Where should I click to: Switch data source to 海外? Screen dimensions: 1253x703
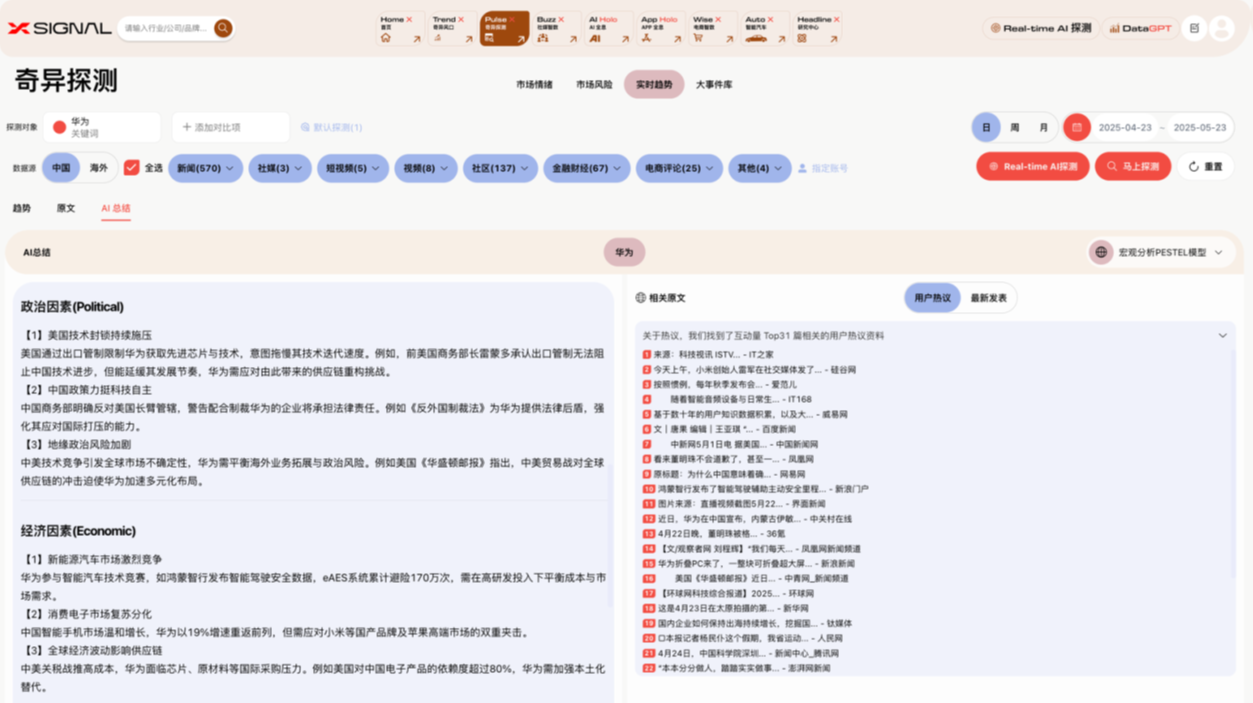tap(98, 168)
